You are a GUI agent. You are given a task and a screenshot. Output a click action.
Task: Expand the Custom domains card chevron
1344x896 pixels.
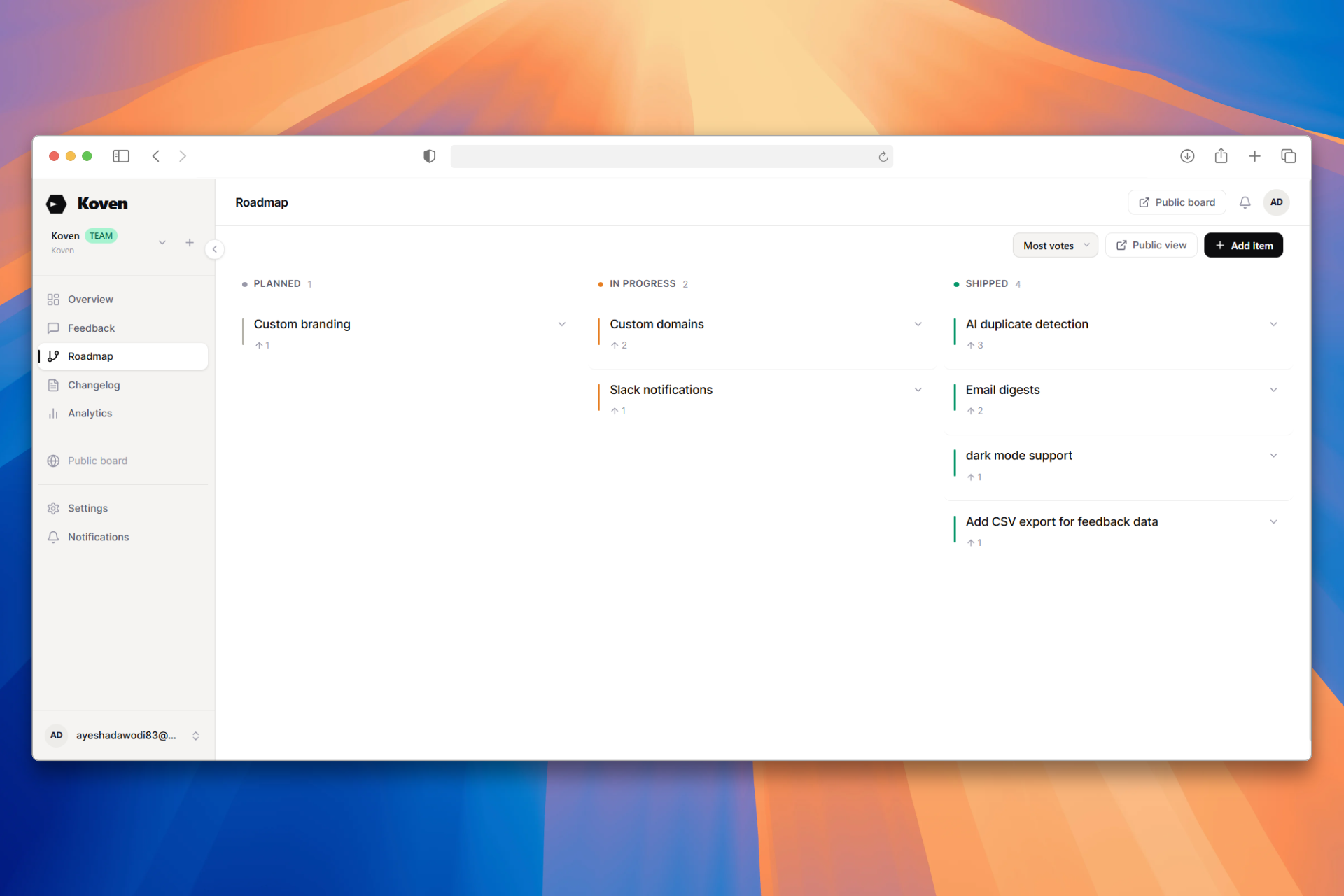[x=918, y=324]
